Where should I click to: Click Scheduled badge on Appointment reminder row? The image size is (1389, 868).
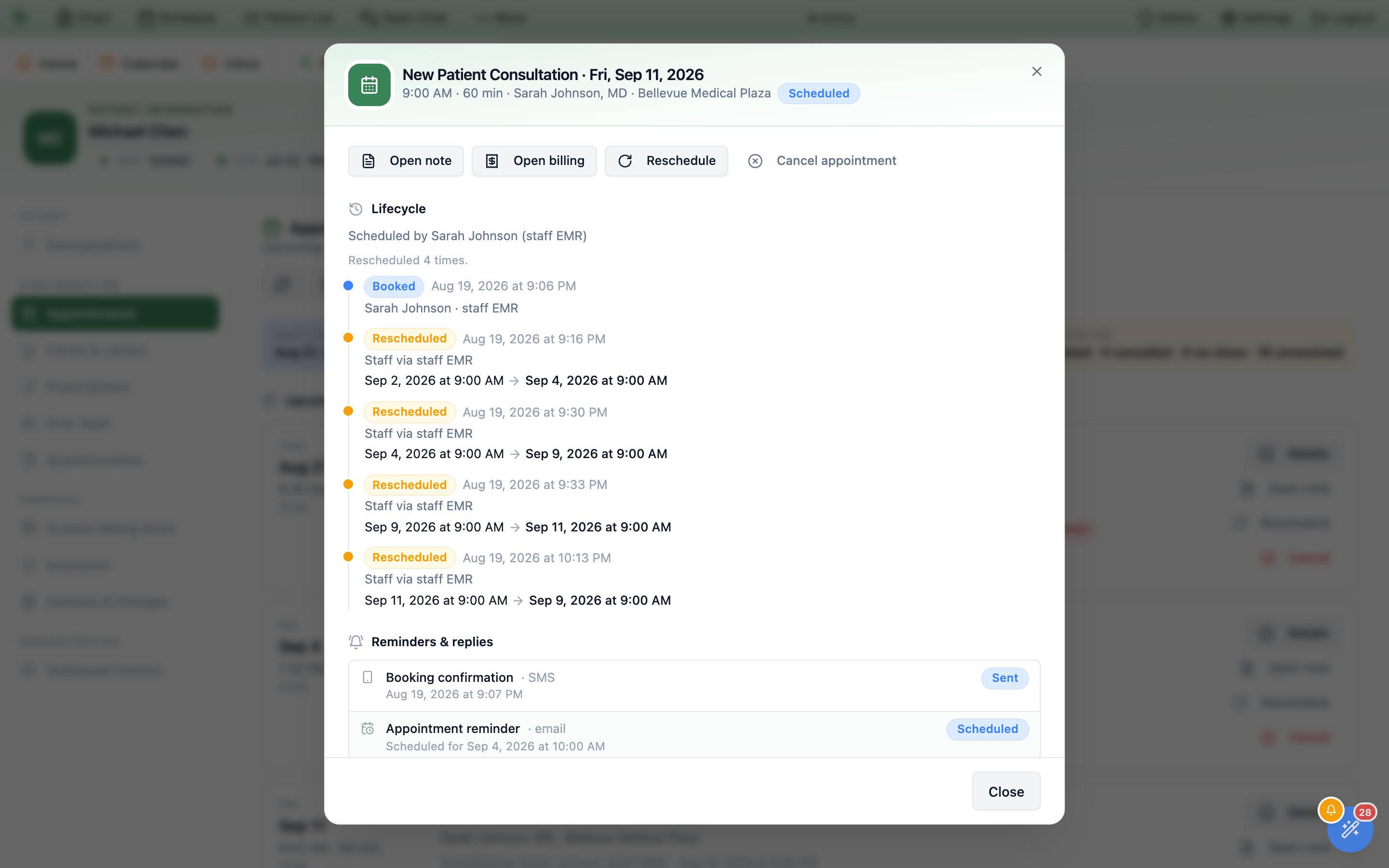point(987,729)
